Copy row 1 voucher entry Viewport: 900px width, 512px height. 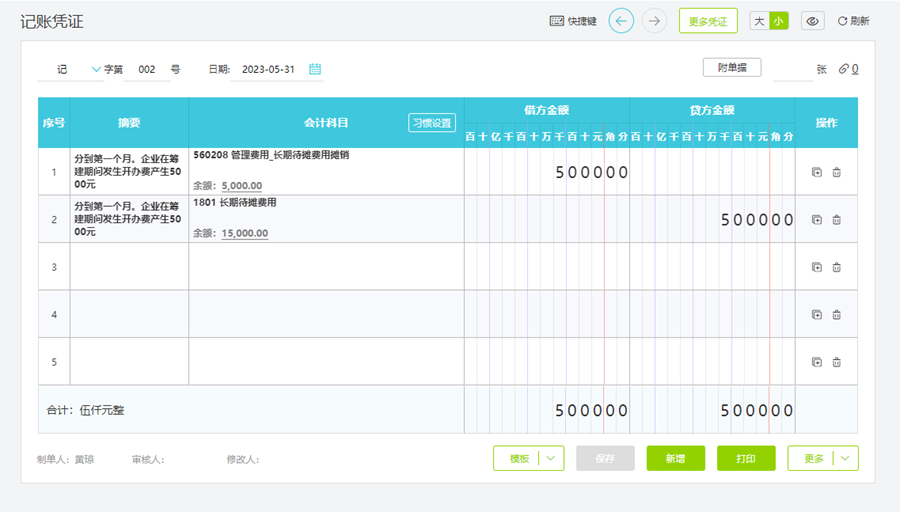coord(817,172)
